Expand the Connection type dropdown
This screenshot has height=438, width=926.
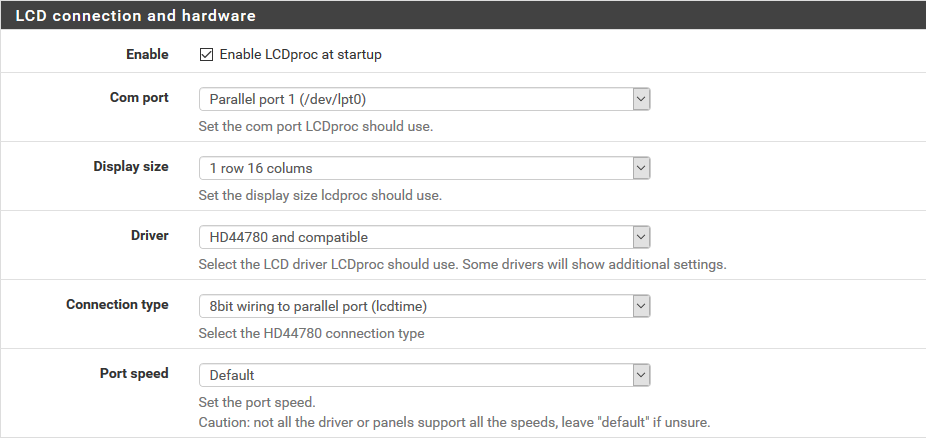click(x=424, y=306)
